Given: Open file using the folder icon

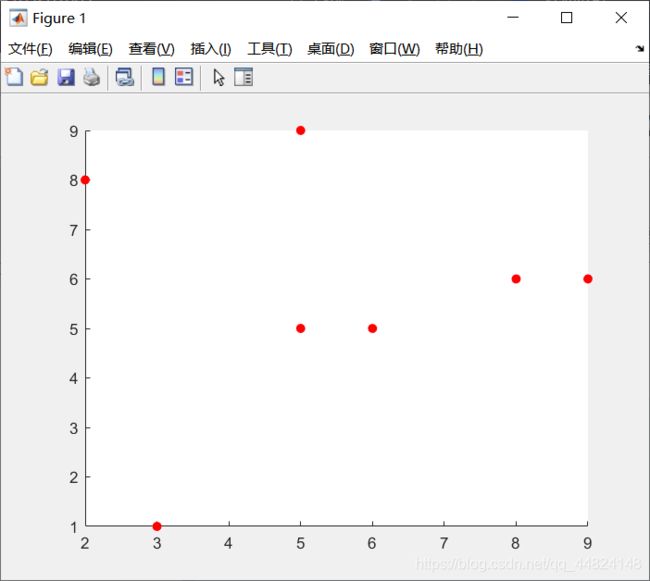Looking at the screenshot, I should (39, 77).
